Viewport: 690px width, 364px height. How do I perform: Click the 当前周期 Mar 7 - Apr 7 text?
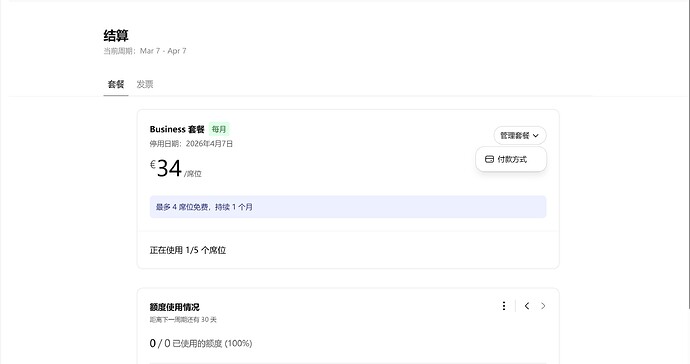[145, 51]
